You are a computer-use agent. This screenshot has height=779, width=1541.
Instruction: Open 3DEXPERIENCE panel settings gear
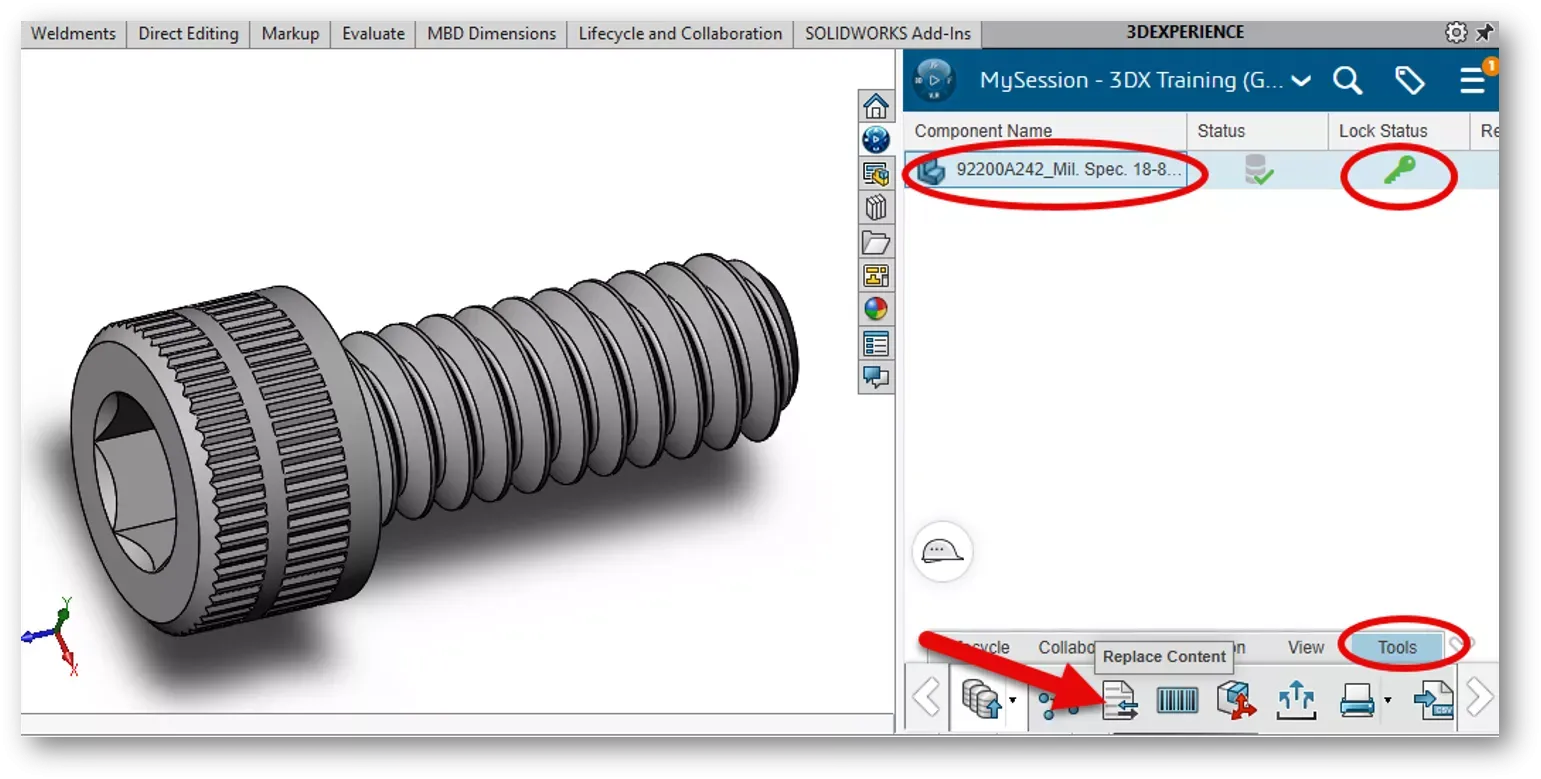click(x=1456, y=33)
